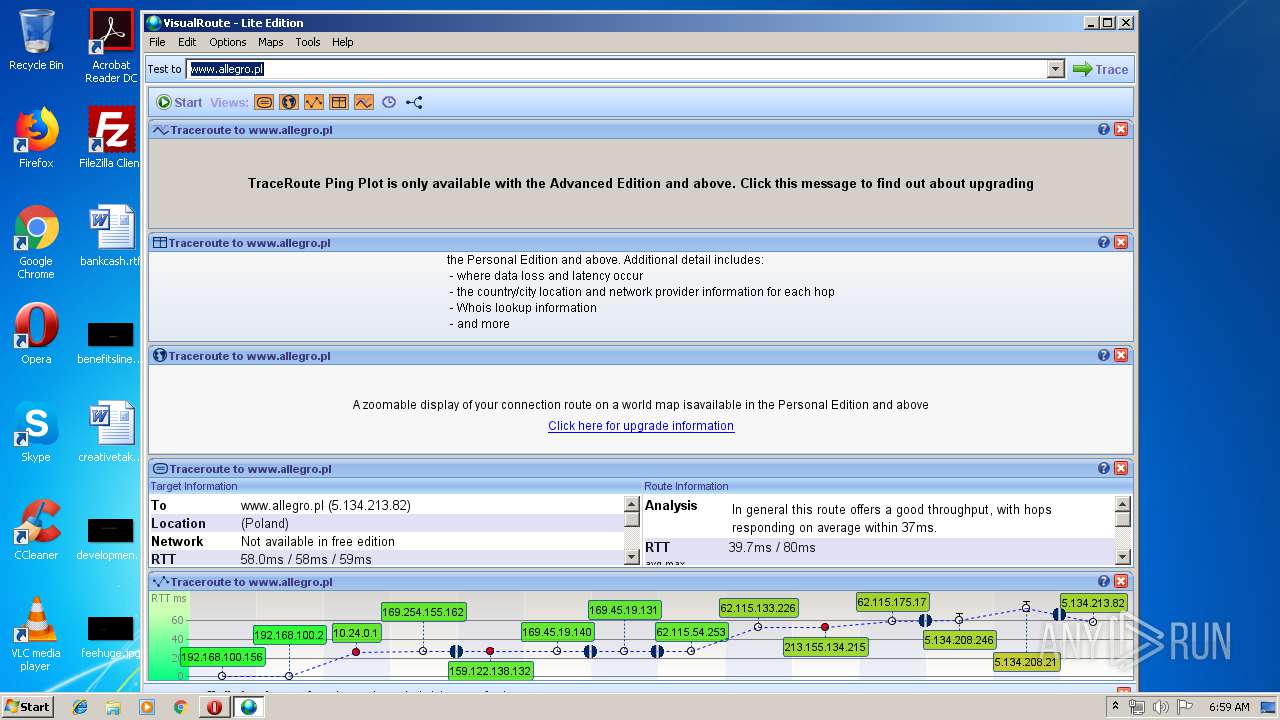This screenshot has width=1280, height=720.
Task: Click the Internet Explorer taskbar icon
Action: pyautogui.click(x=80, y=707)
